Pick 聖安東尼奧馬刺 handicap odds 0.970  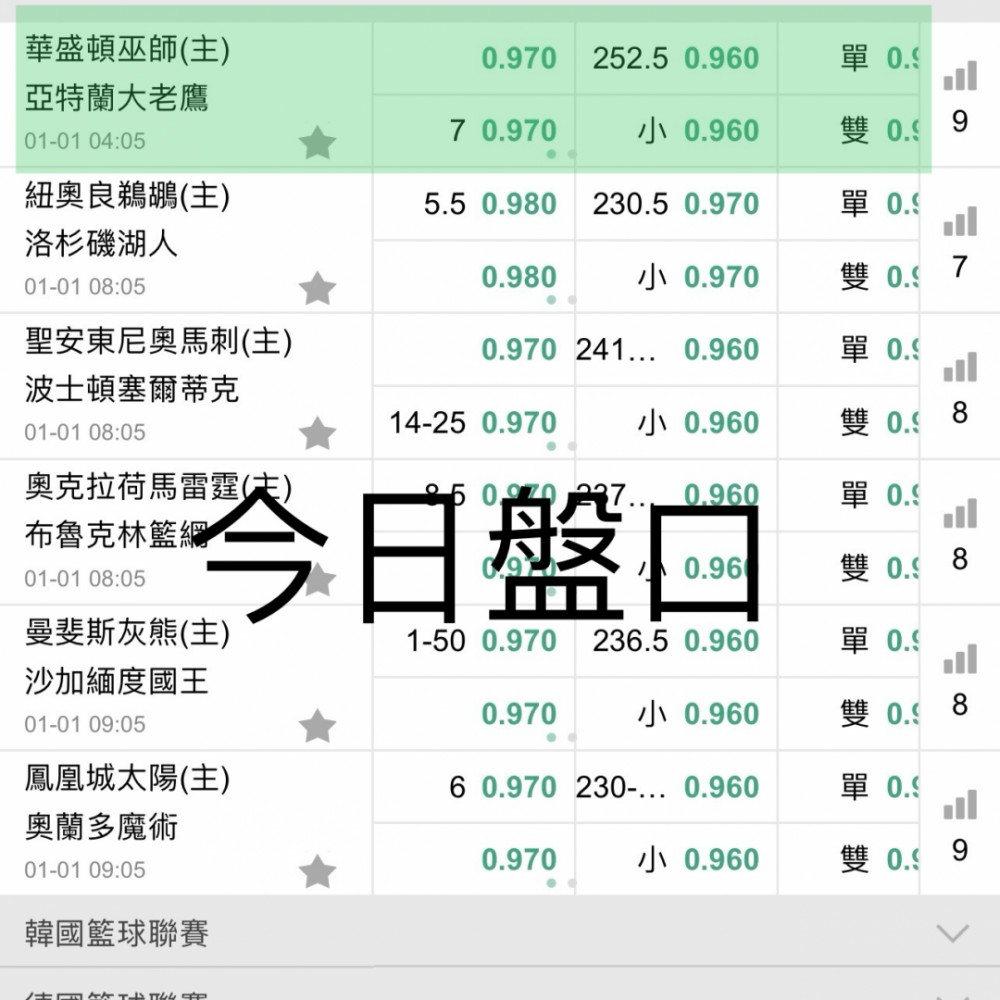coord(473,349)
